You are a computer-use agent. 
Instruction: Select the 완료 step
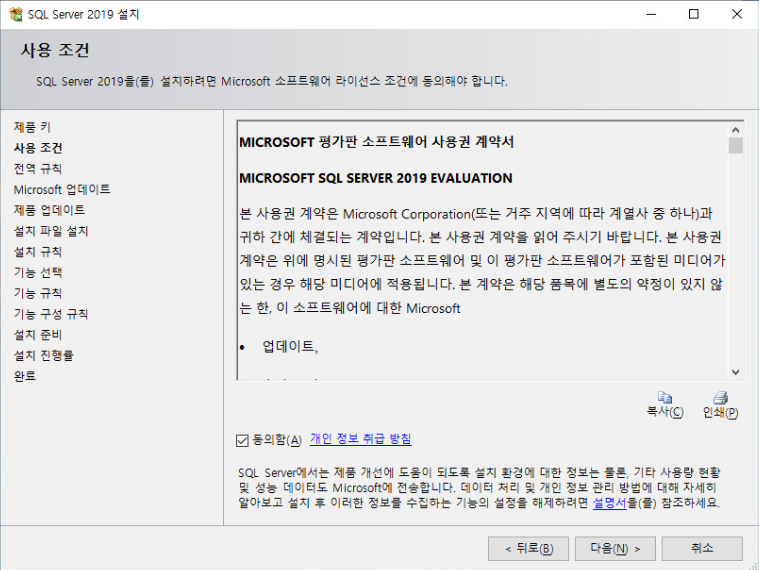[x=25, y=376]
